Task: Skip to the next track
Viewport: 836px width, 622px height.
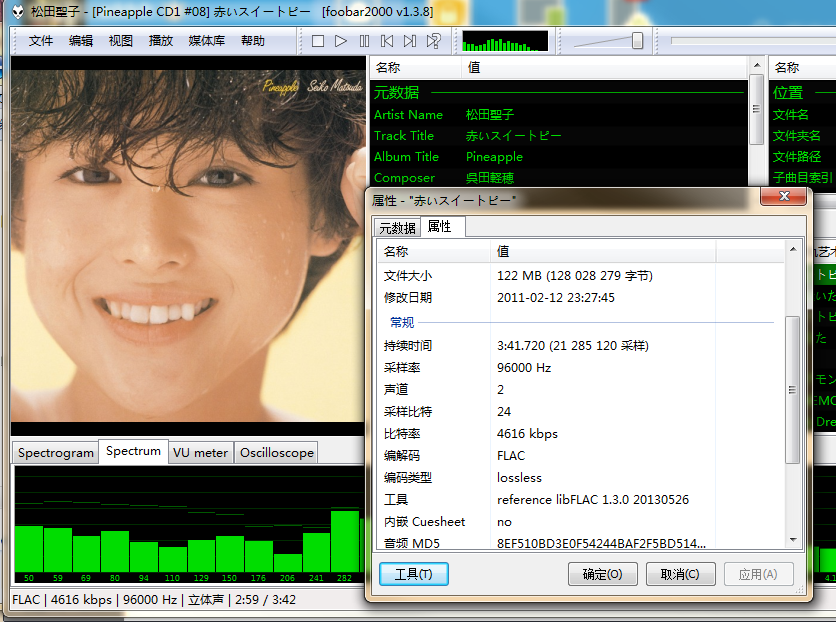Action: click(410, 41)
